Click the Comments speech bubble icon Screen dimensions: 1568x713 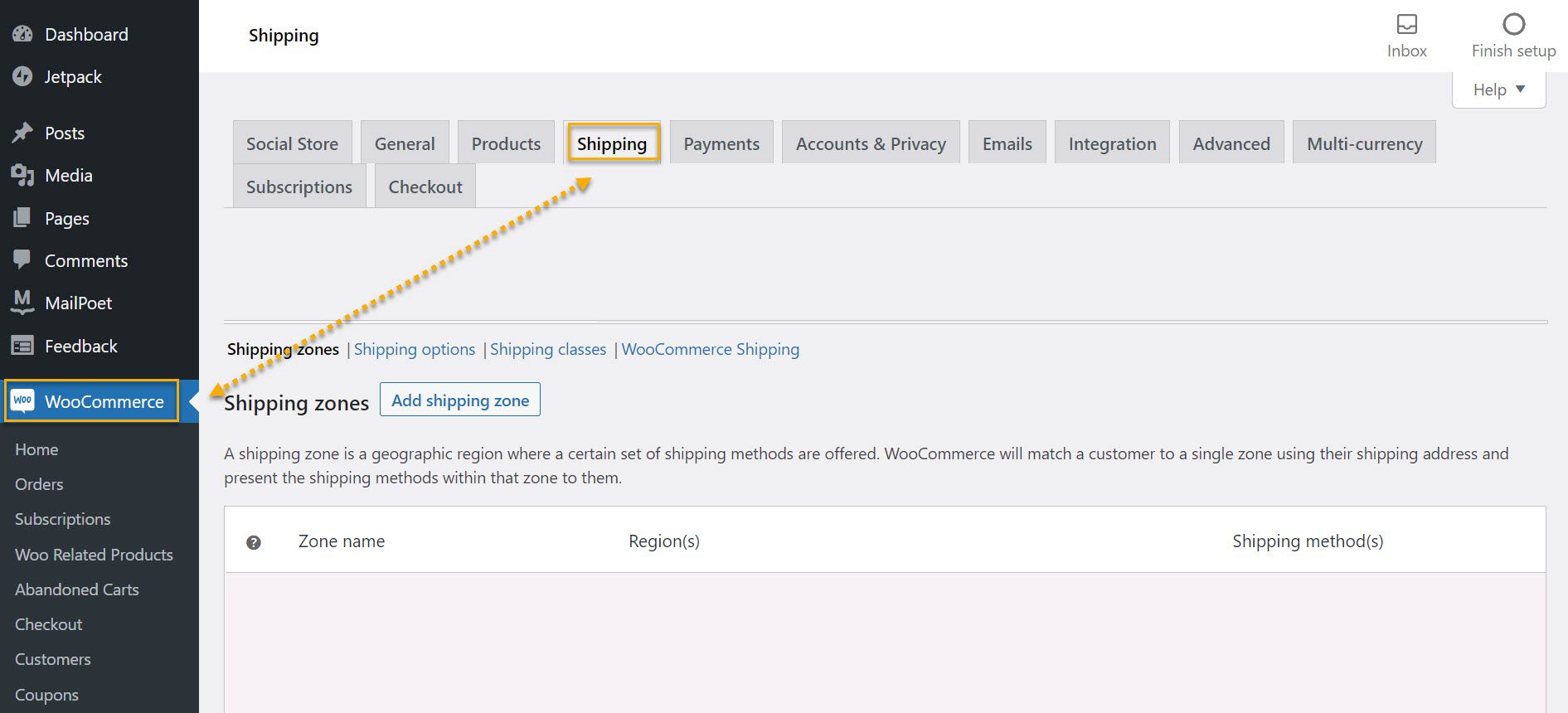tap(22, 259)
